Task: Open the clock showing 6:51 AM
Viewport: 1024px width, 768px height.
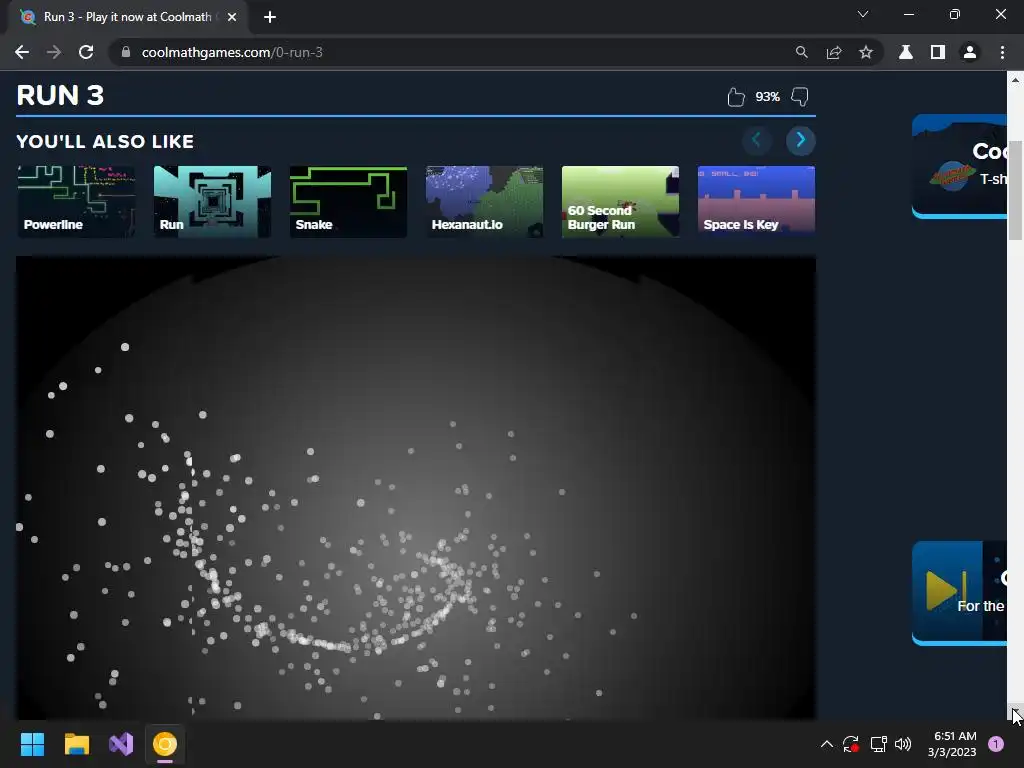Action: point(952,744)
